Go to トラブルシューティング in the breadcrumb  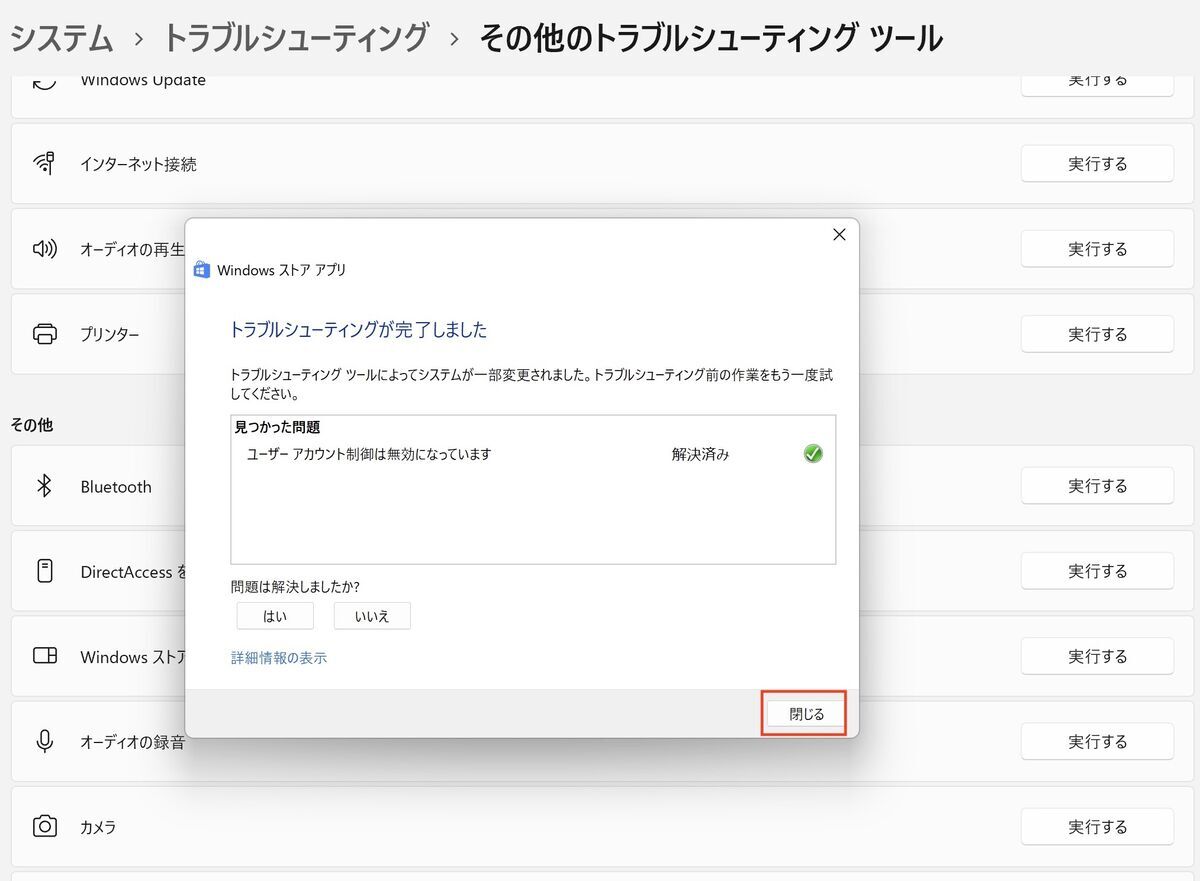pyautogui.click(x=296, y=39)
